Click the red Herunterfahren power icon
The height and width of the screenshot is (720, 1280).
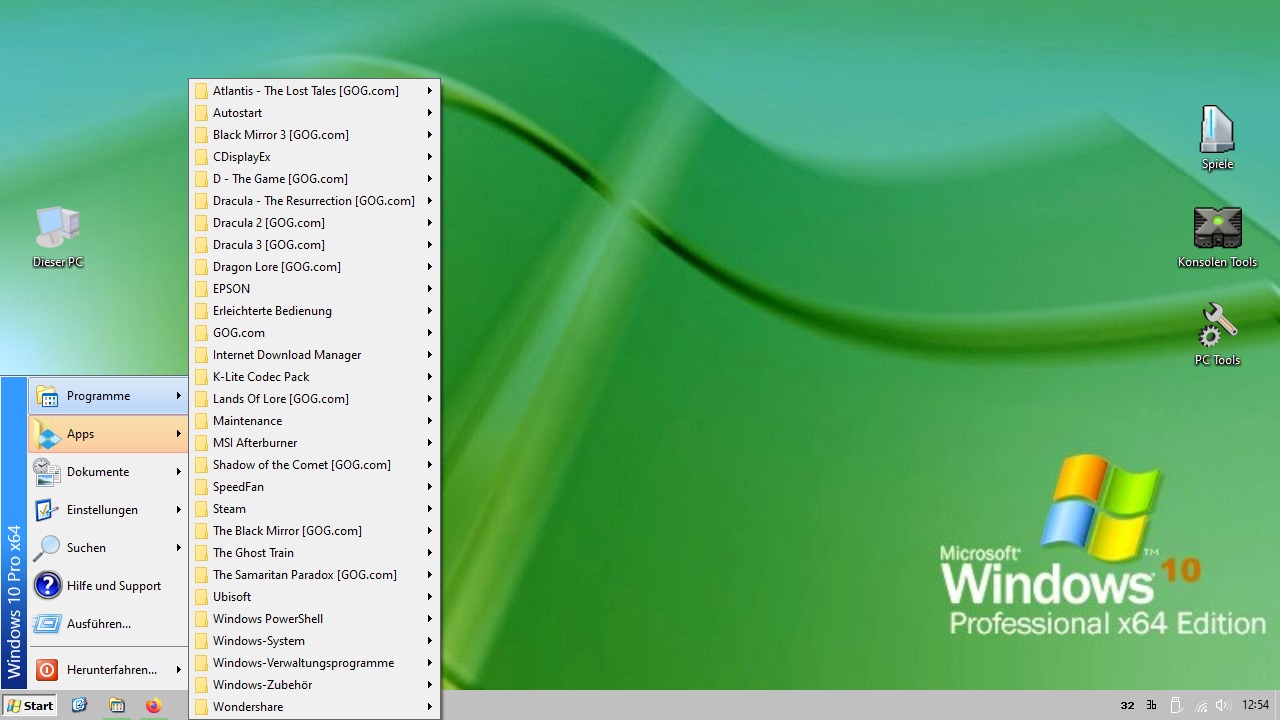47,670
